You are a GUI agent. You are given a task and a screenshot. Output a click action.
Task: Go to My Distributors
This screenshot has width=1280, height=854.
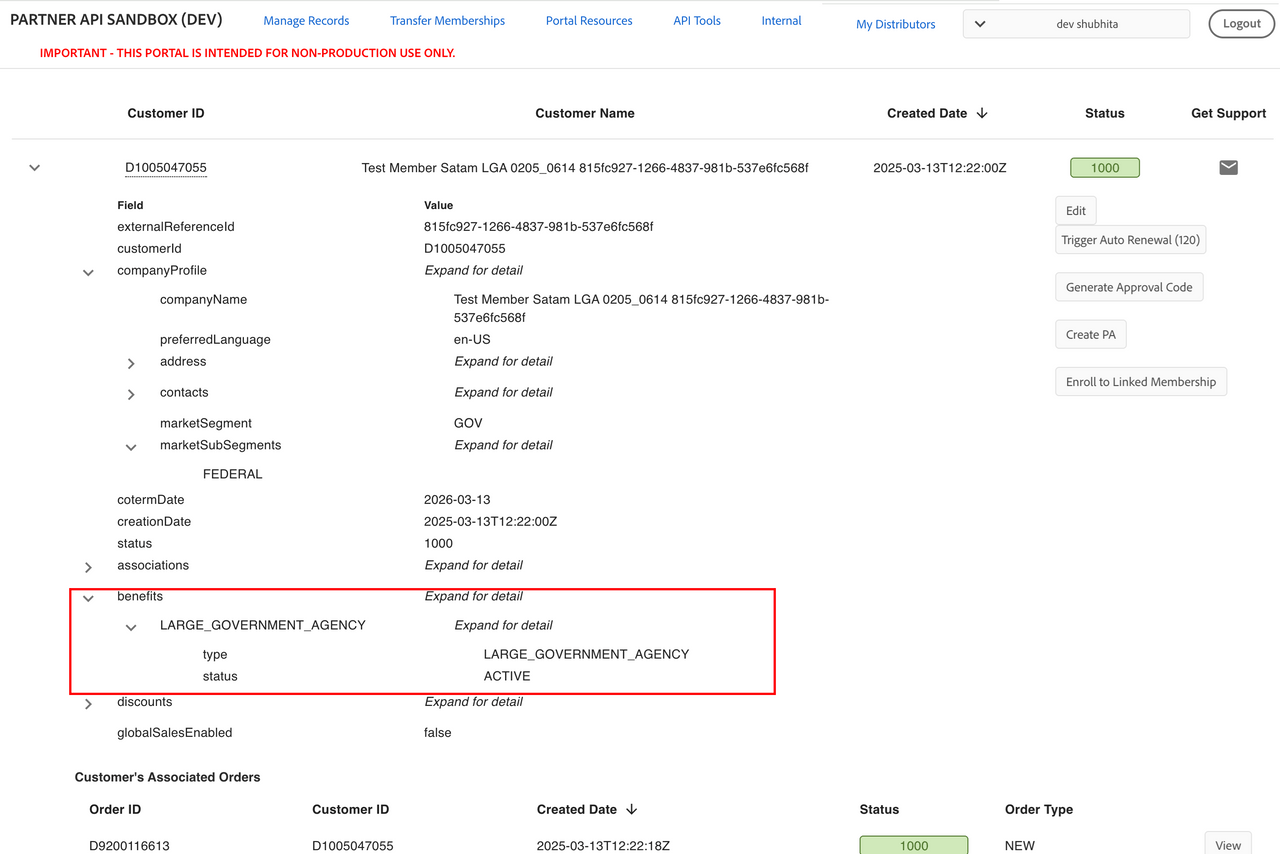895,24
